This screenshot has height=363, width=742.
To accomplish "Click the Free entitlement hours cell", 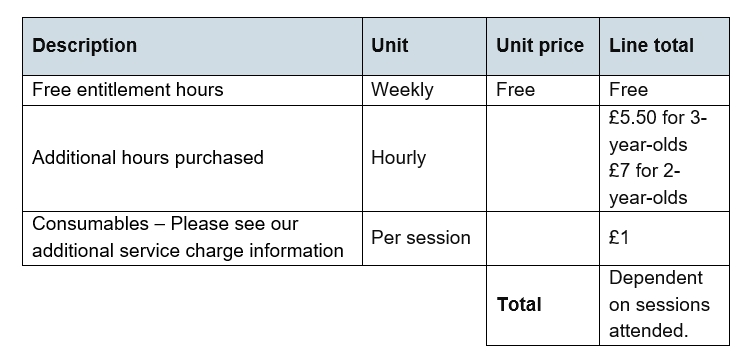I will point(193,90).
